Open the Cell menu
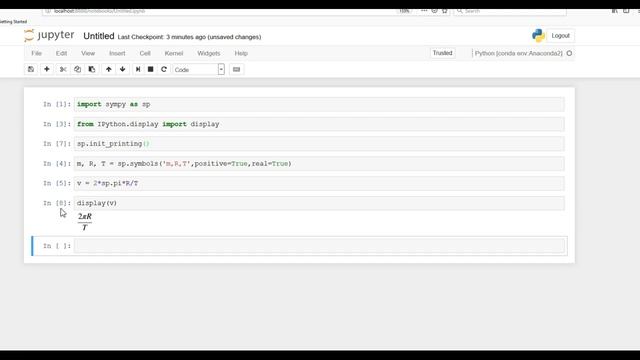 pos(145,53)
